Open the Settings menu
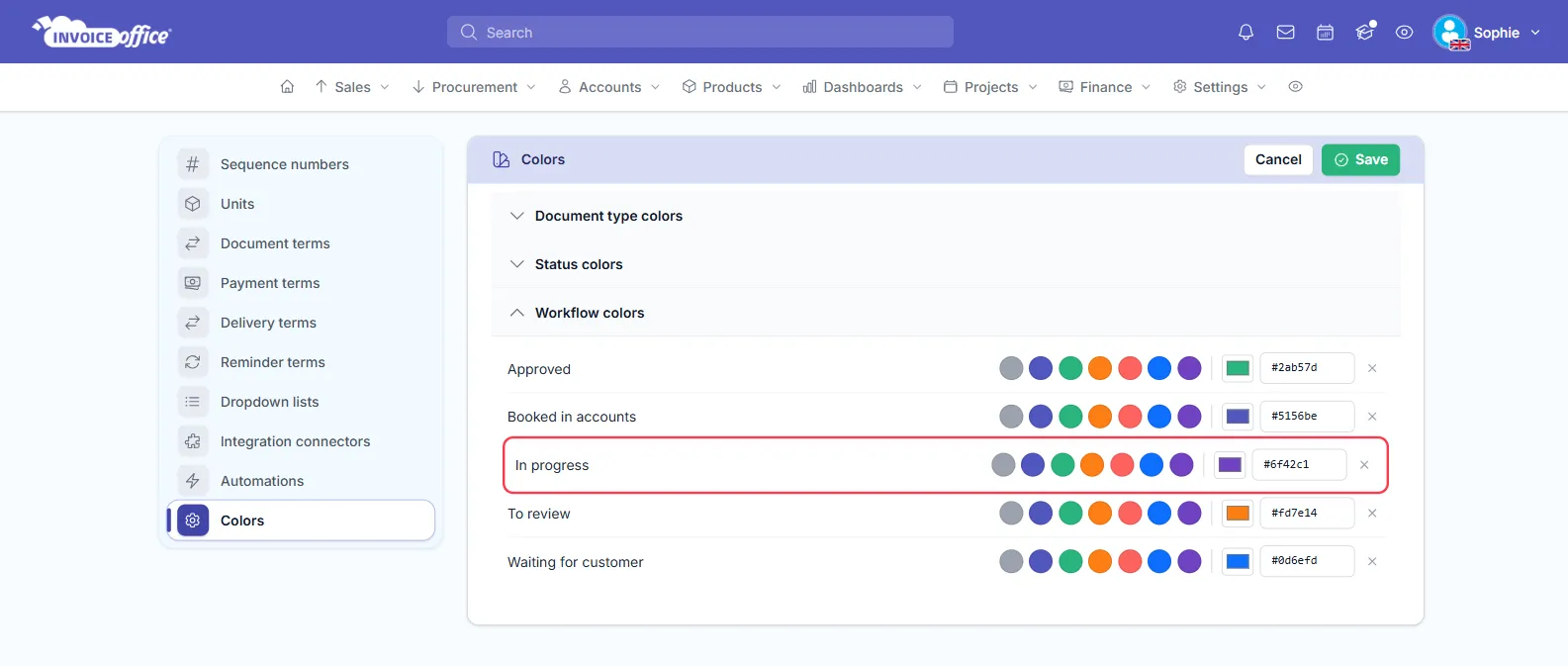The image size is (1568, 666). (x=1220, y=87)
